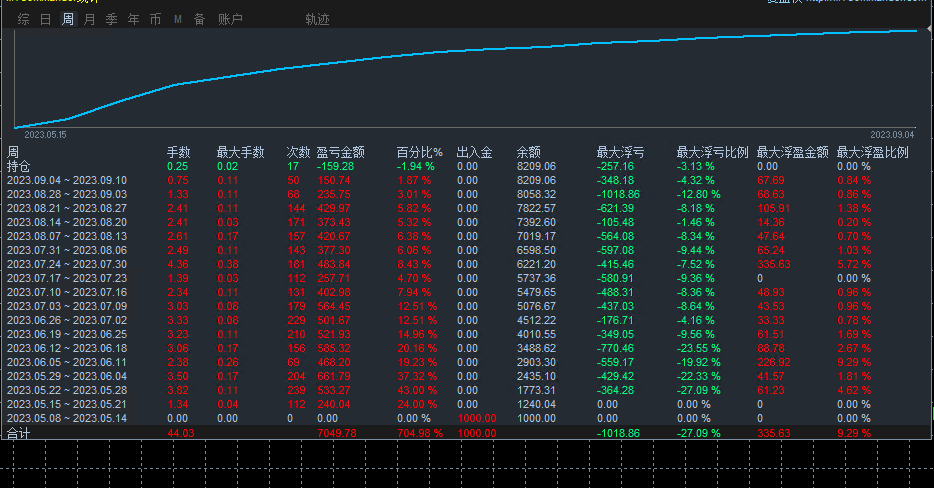
Task: Click the 最大手数 column header
Action: [x=240, y=152]
